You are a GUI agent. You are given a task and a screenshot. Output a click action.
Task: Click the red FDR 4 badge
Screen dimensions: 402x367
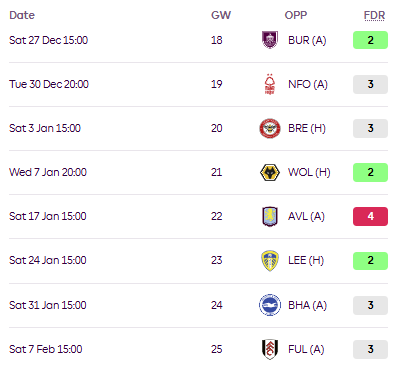[x=370, y=216]
